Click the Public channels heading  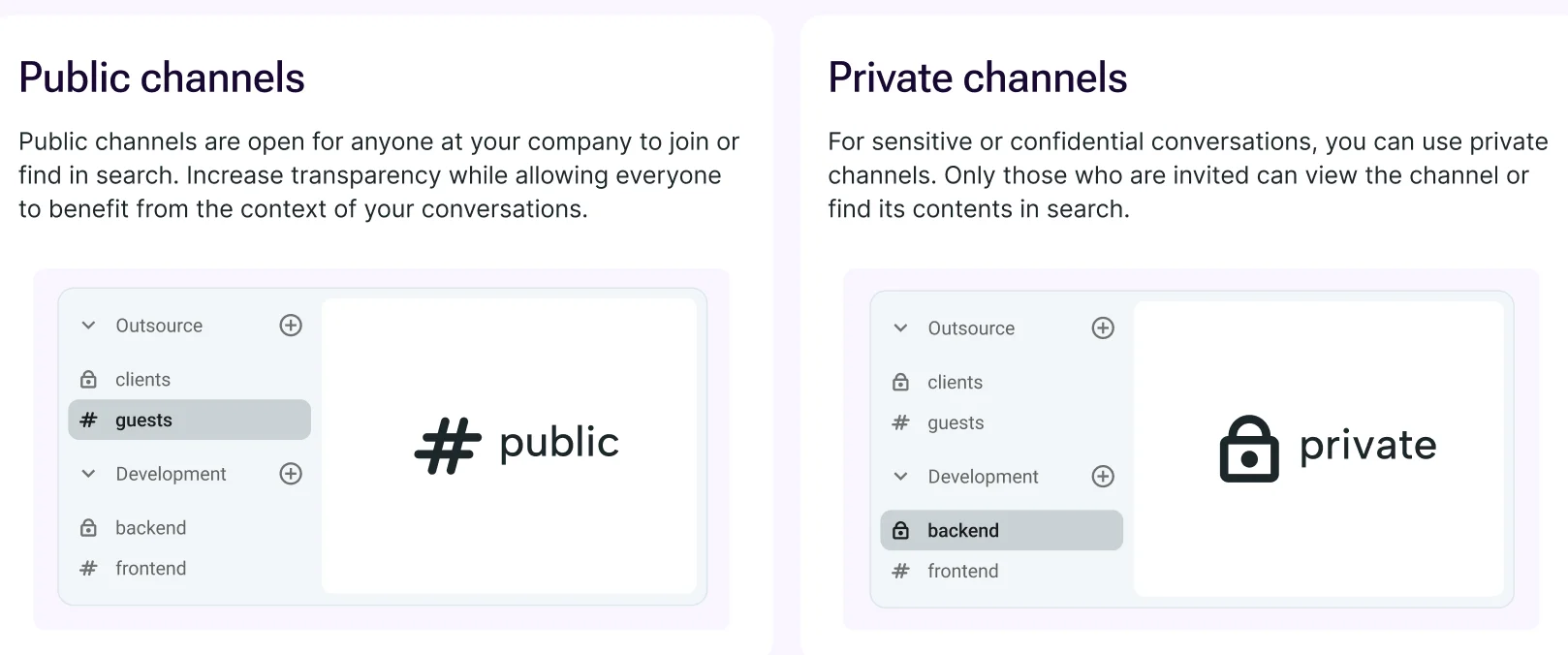(x=162, y=77)
